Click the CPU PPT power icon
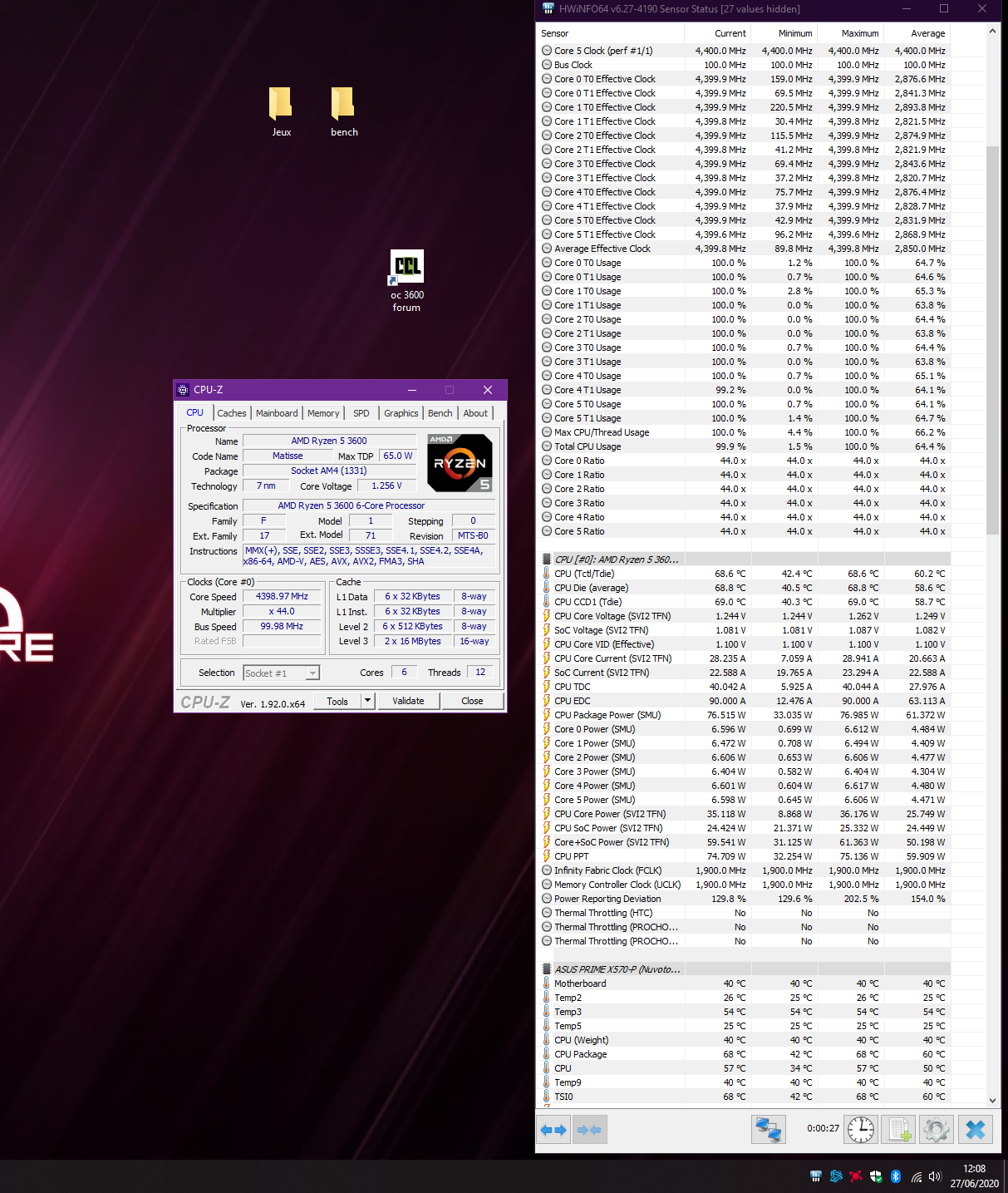 (x=546, y=856)
